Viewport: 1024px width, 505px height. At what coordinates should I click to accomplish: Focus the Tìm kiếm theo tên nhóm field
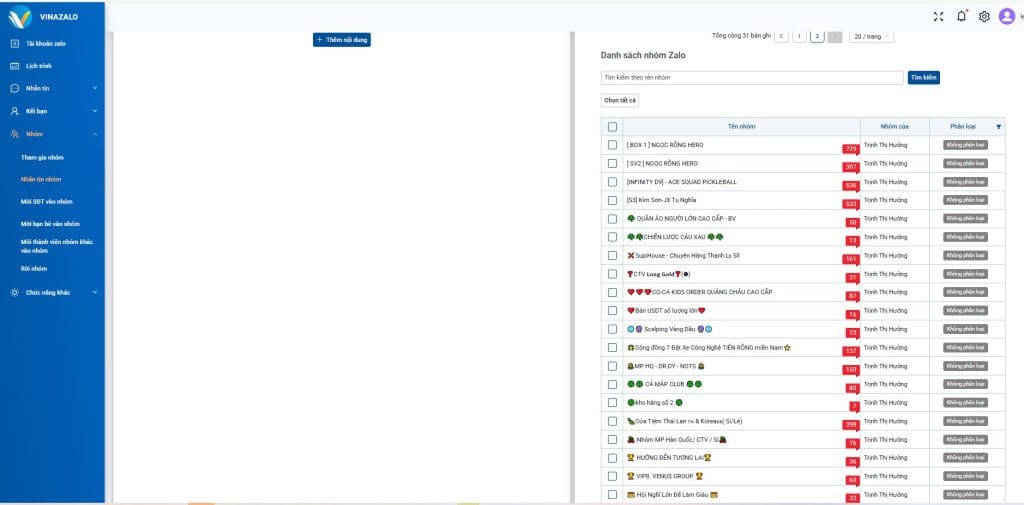752,77
